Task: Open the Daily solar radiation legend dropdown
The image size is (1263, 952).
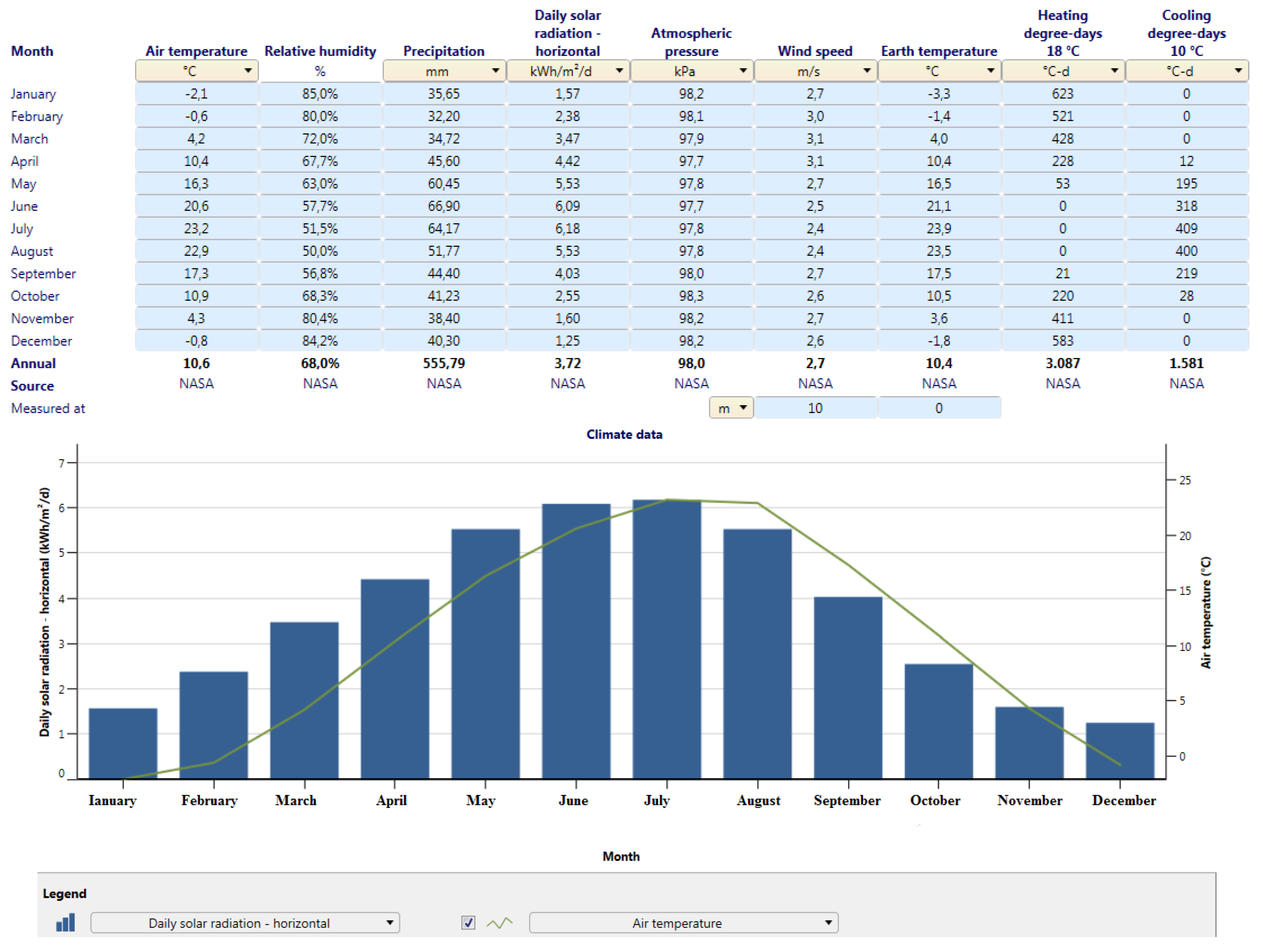Action: 245,922
